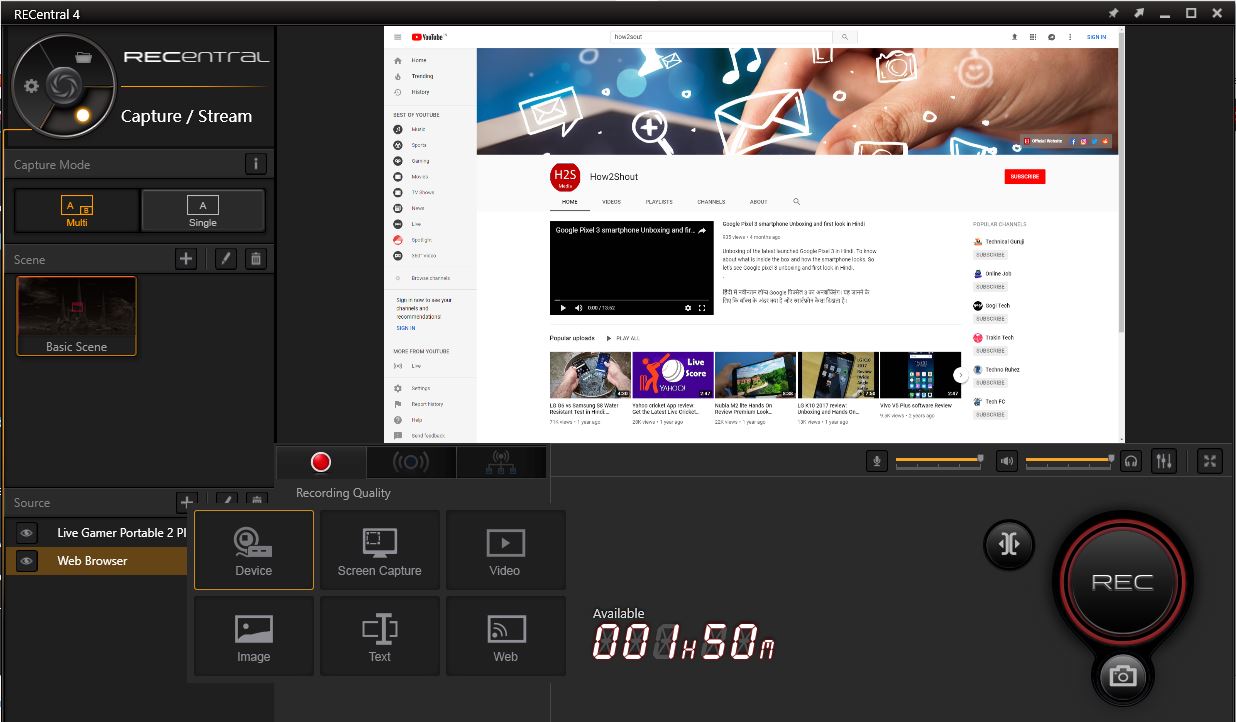Select the Web Browser source row
Image resolution: width=1236 pixels, height=722 pixels.
point(96,561)
